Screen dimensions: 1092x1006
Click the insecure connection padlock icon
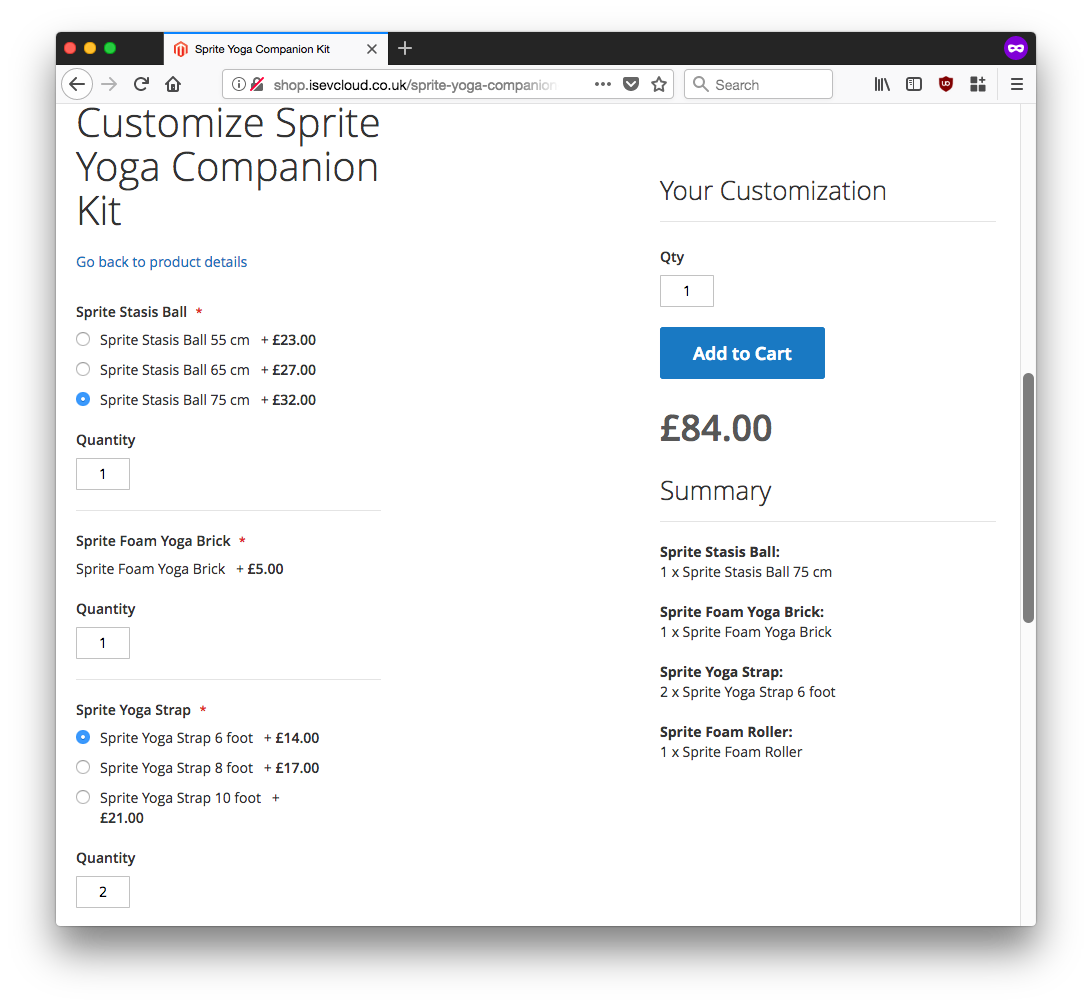click(257, 85)
